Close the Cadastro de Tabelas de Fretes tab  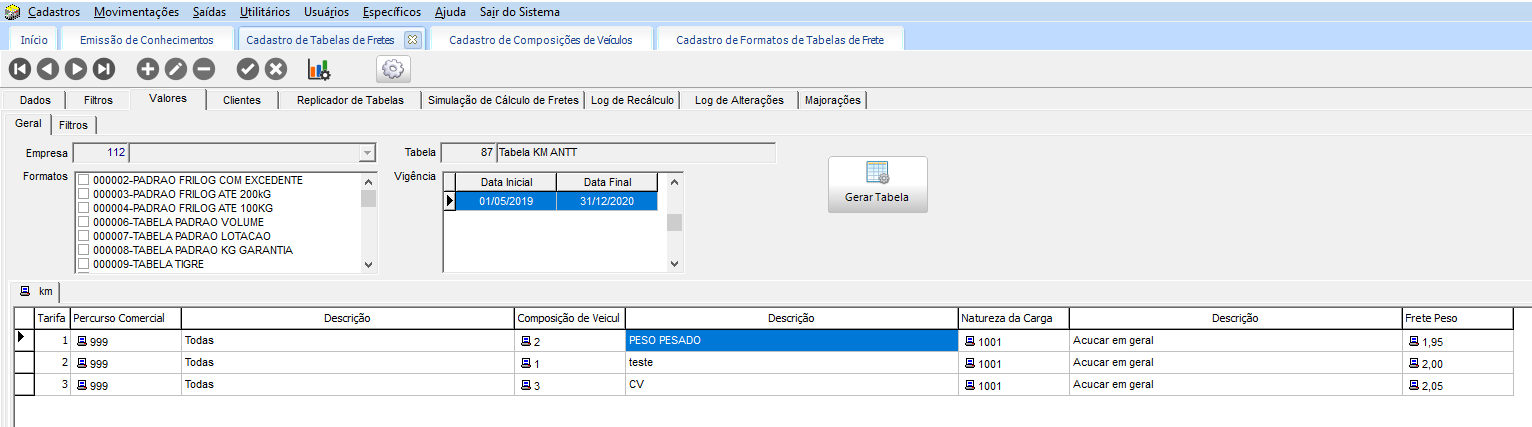[411, 40]
